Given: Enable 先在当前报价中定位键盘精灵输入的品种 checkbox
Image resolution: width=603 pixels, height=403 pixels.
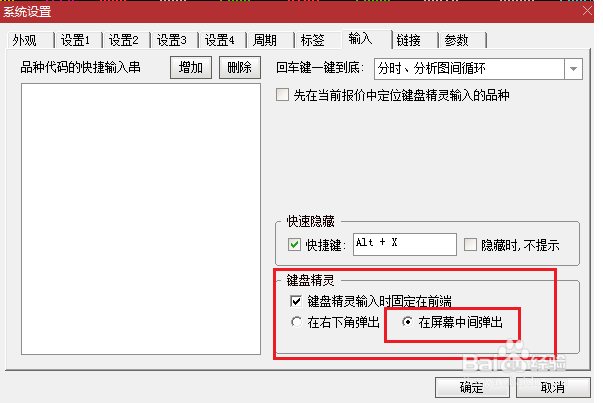Looking at the screenshot, I should pyautogui.click(x=282, y=95).
